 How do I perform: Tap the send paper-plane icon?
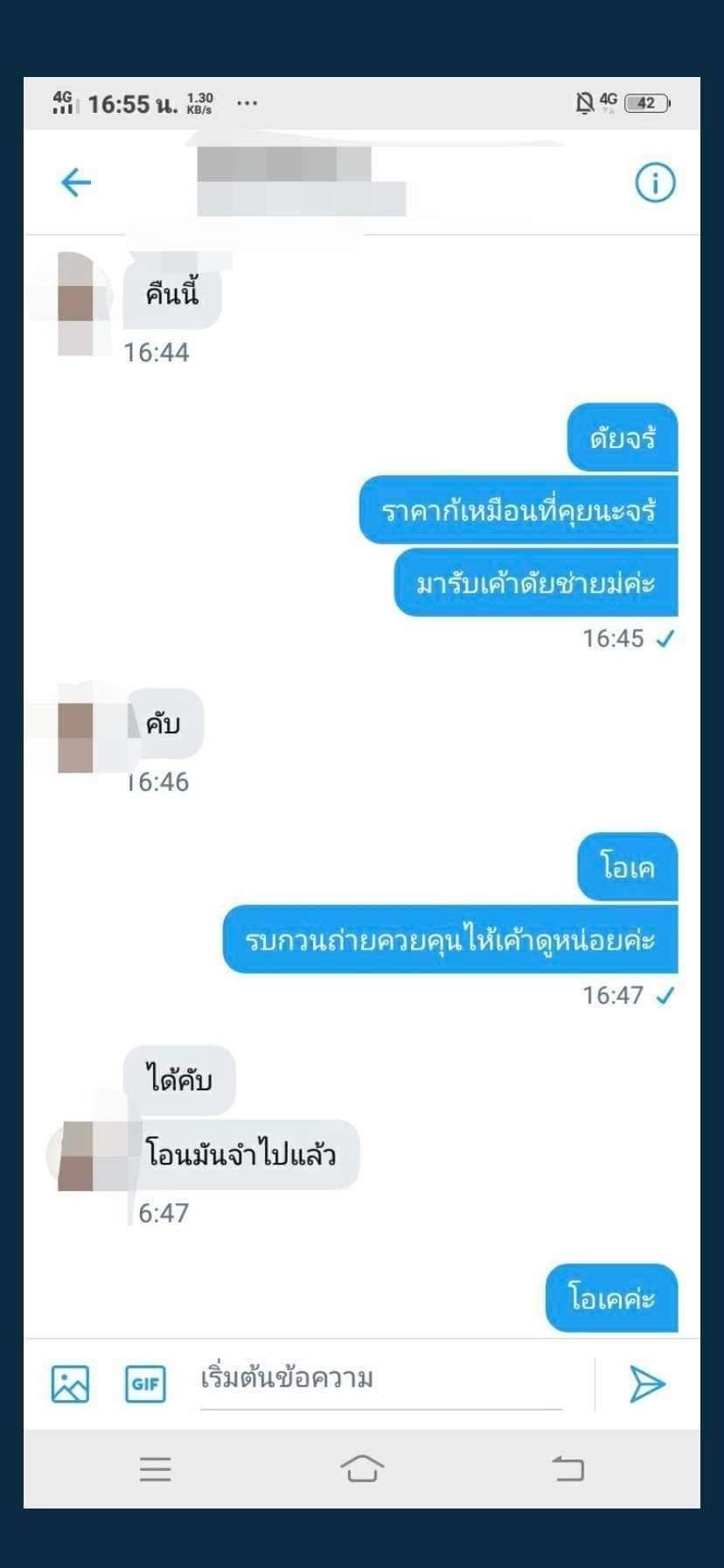click(647, 1384)
